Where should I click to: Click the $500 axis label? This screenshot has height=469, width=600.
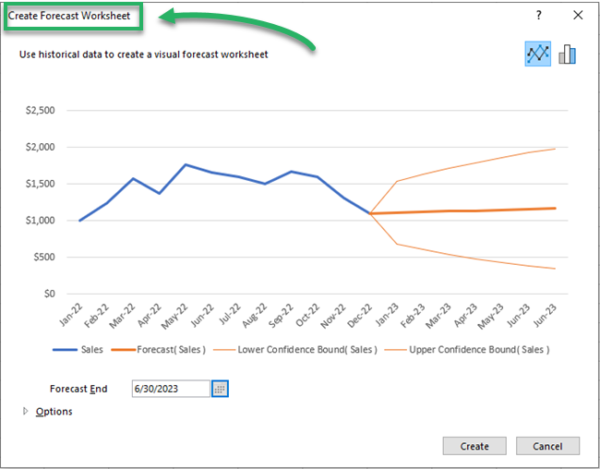(x=44, y=257)
